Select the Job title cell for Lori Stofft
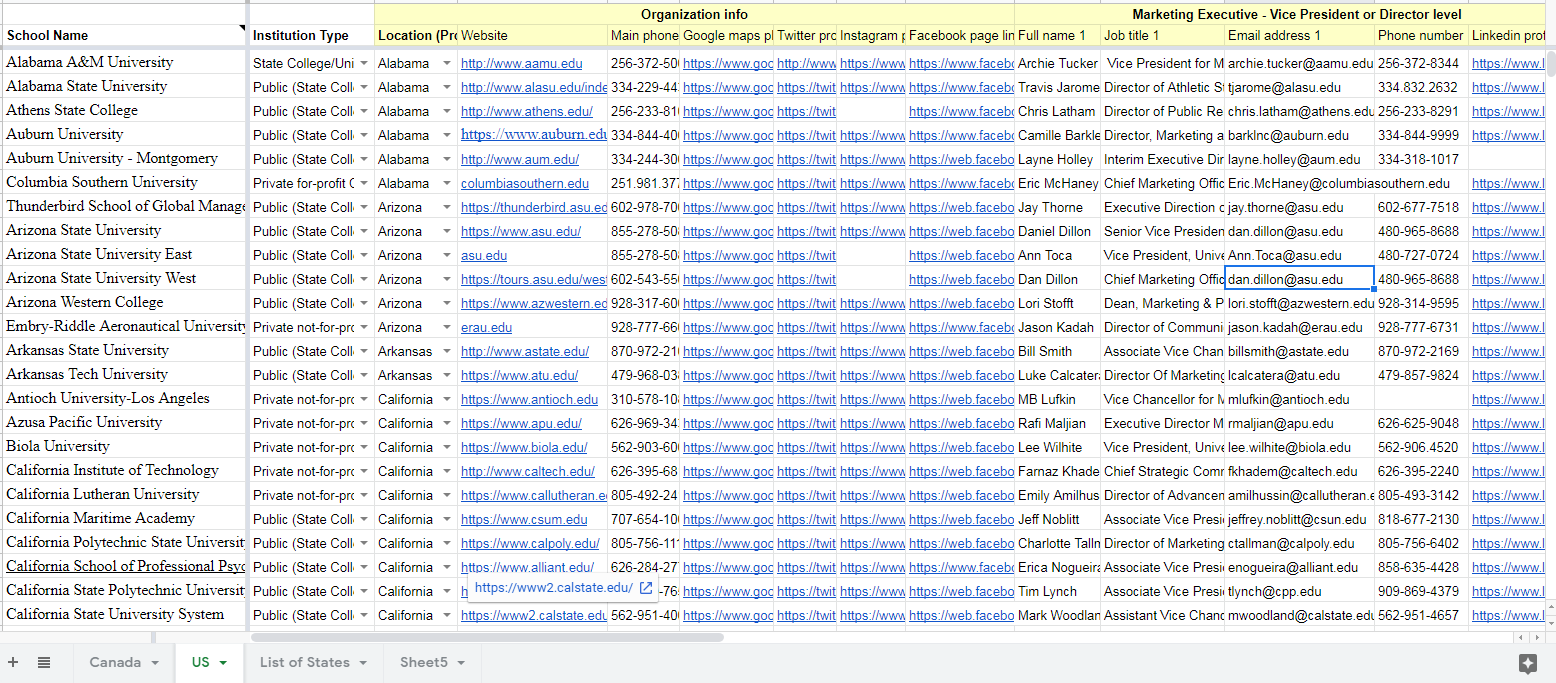1556x683 pixels. point(1163,303)
